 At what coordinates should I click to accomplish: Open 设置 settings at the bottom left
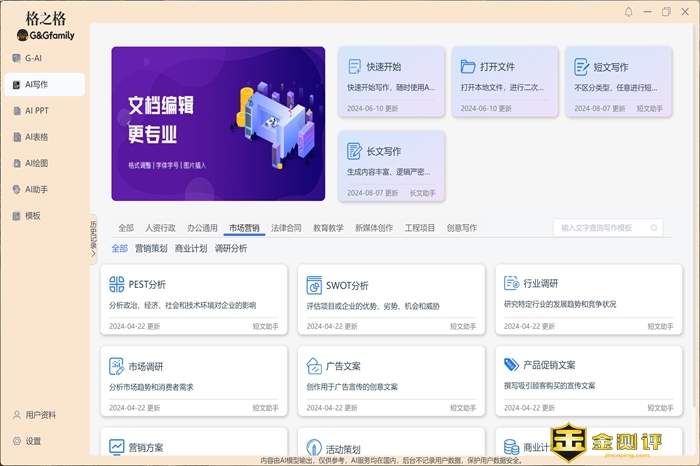tap(33, 441)
